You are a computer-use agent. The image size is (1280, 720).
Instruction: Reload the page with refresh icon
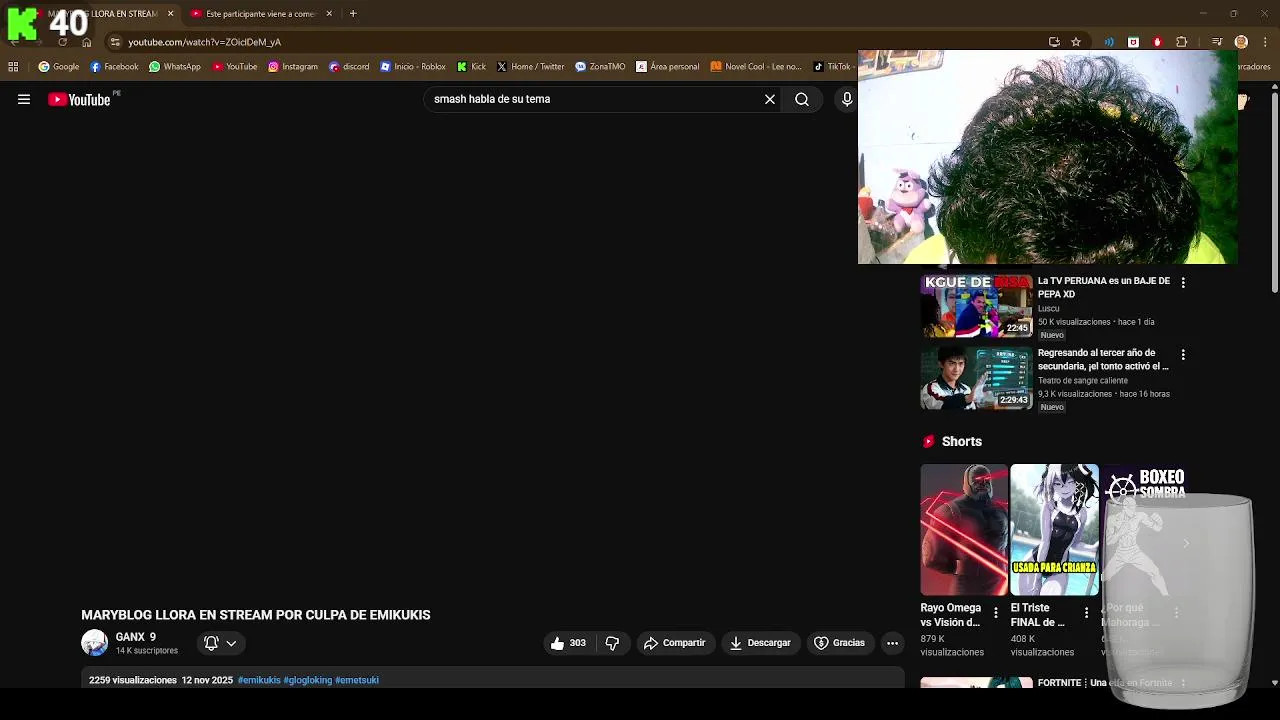pos(62,42)
